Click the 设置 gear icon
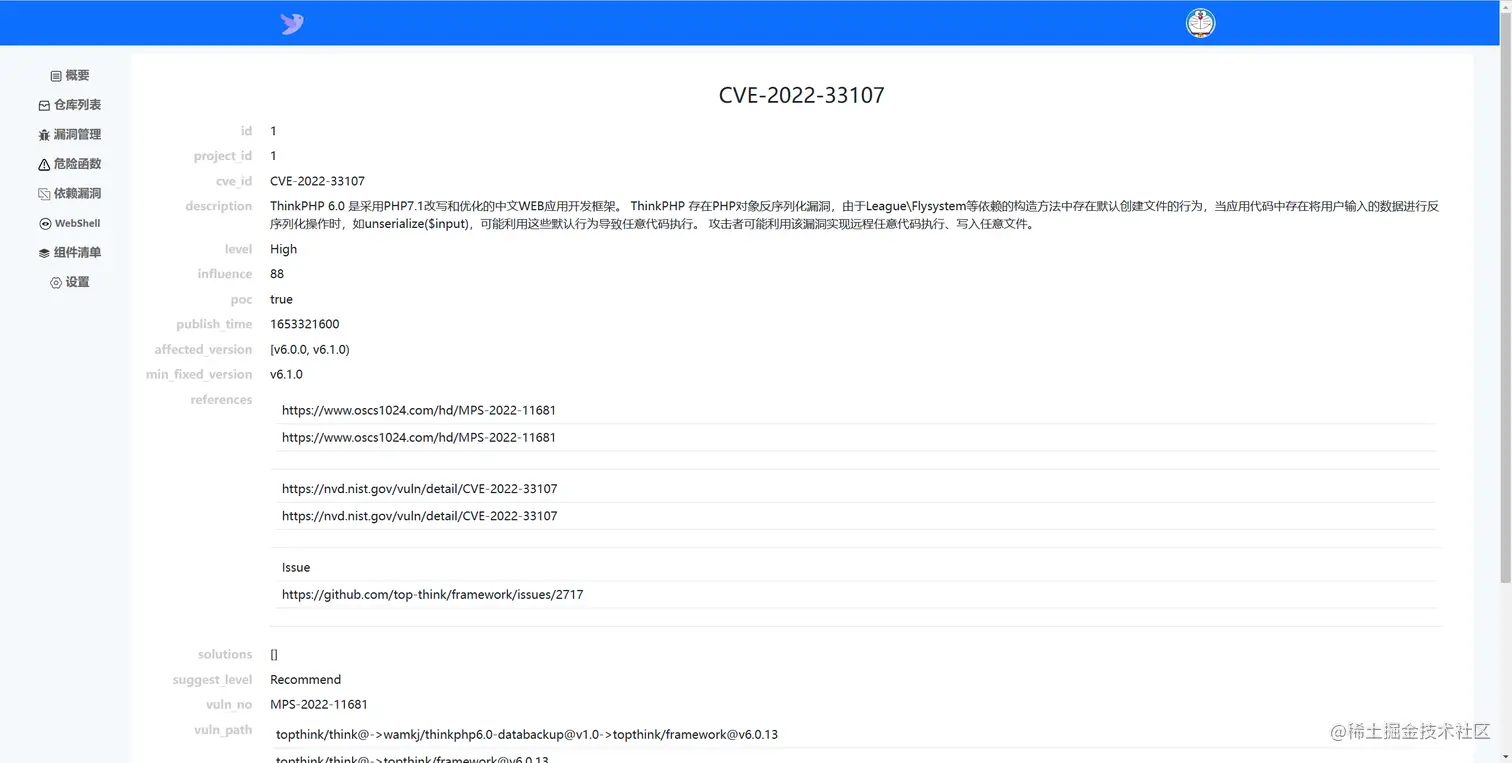 (56, 283)
